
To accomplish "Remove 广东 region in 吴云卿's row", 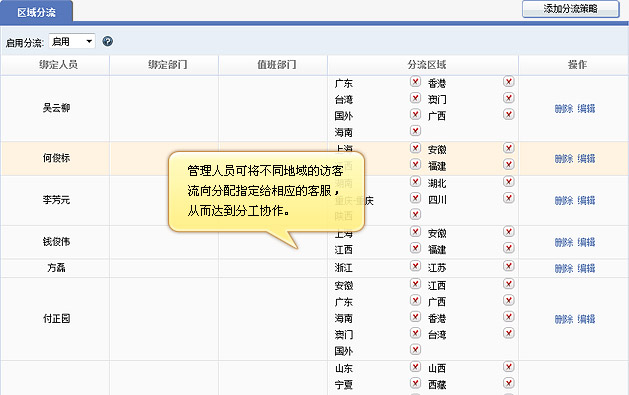I will pos(415,81).
